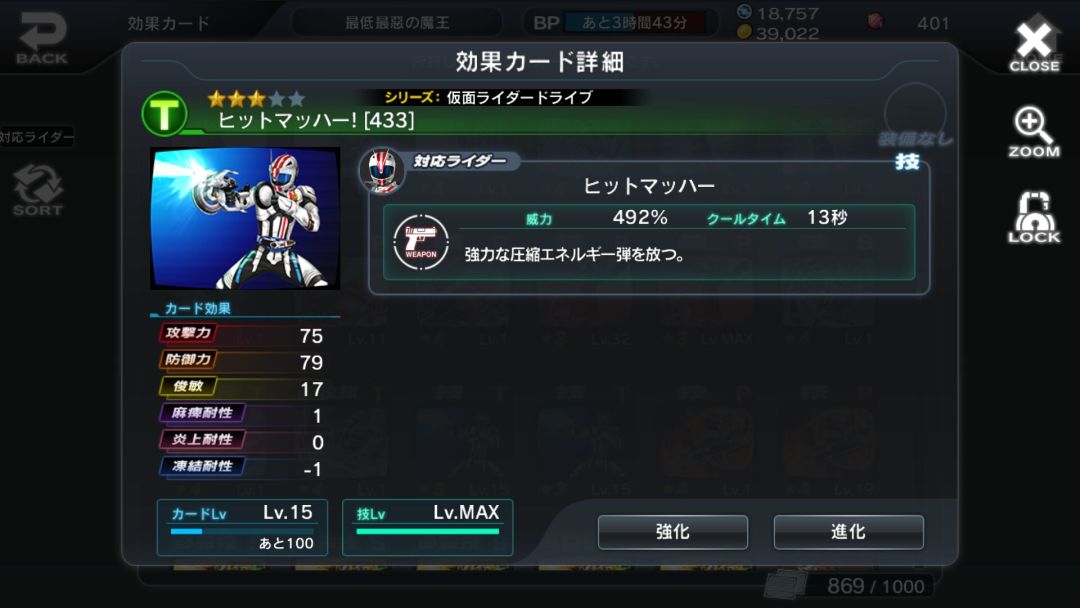This screenshot has height=608, width=1080.
Task: Open the SORT icon on sidebar
Action: click(38, 190)
